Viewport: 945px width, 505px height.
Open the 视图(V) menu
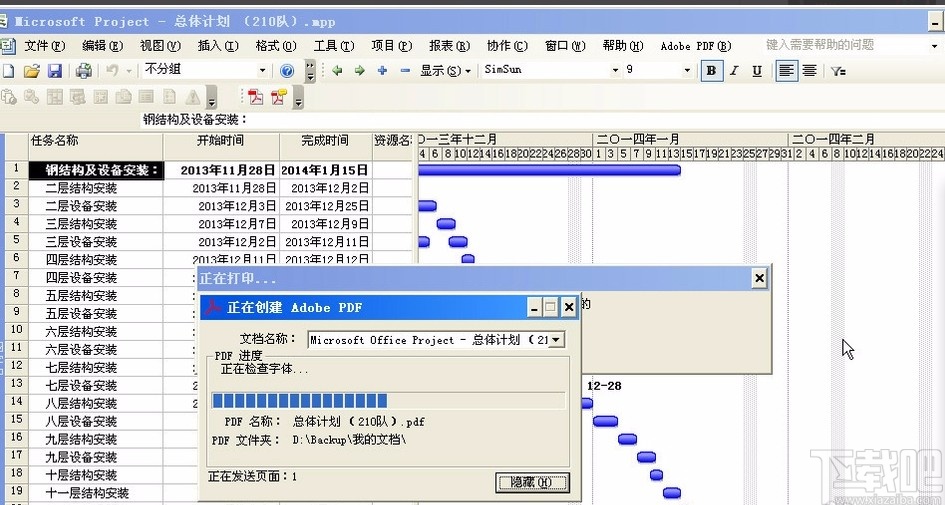point(160,46)
